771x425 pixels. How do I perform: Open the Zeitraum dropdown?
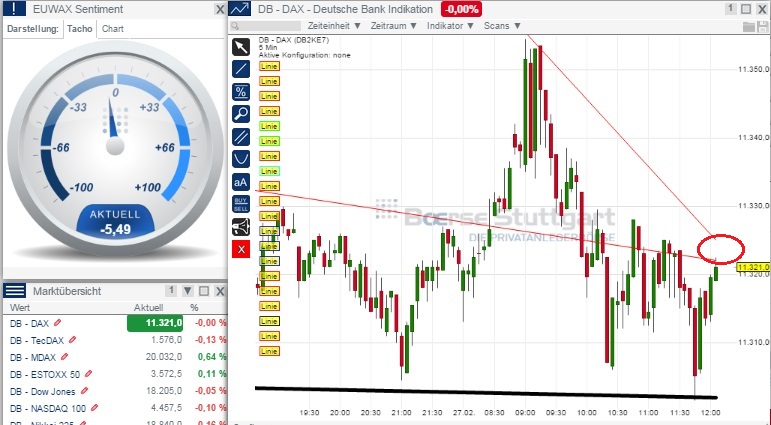pos(393,26)
